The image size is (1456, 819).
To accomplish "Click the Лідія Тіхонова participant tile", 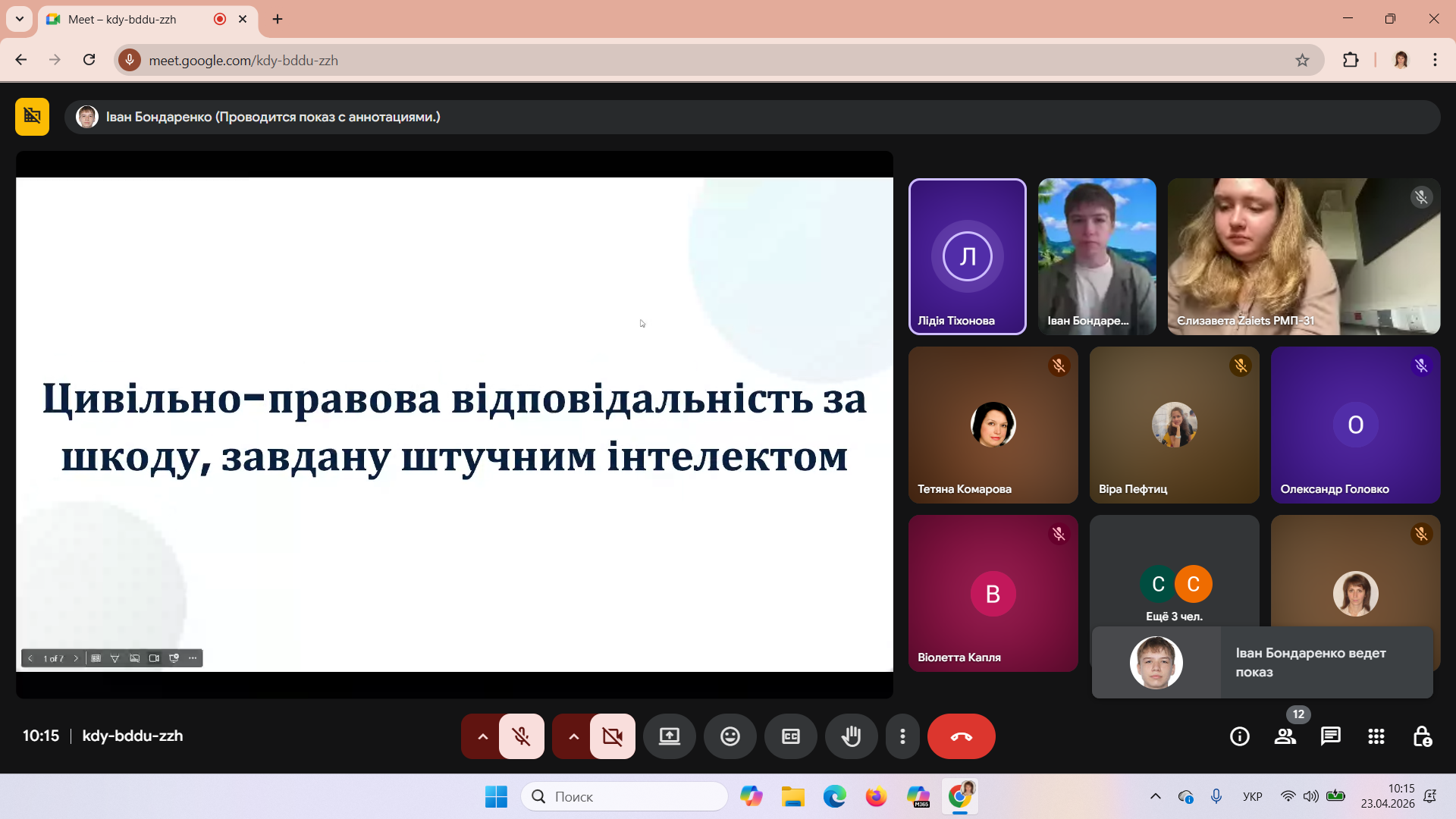I will tap(967, 256).
